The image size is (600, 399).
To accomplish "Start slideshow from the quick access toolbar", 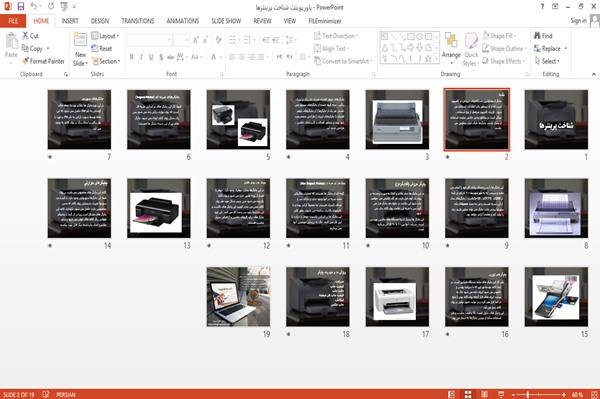I will [64, 7].
